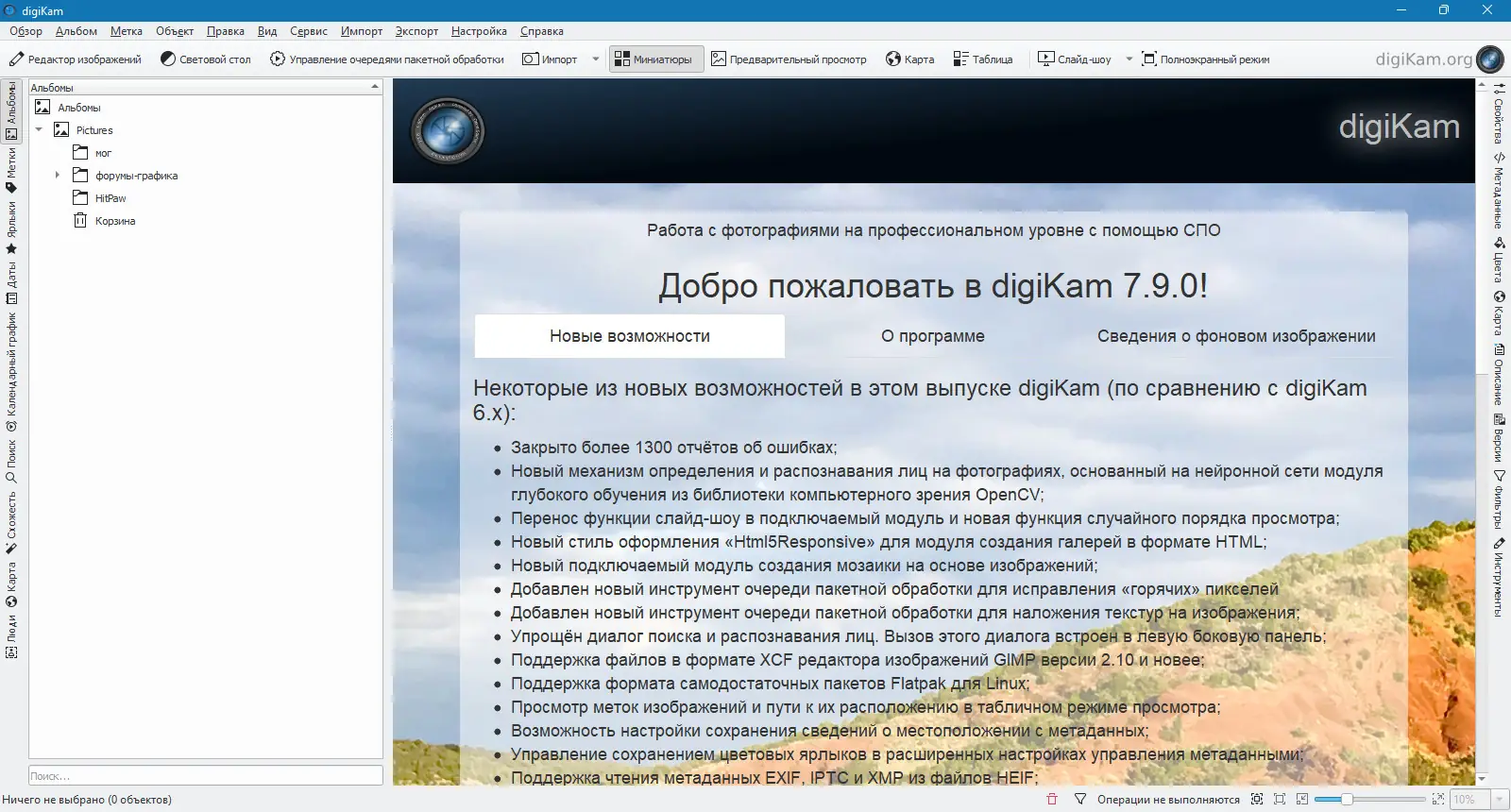Enable Полноэкранный режим full screen
The image size is (1511, 812).
pos(1206,59)
